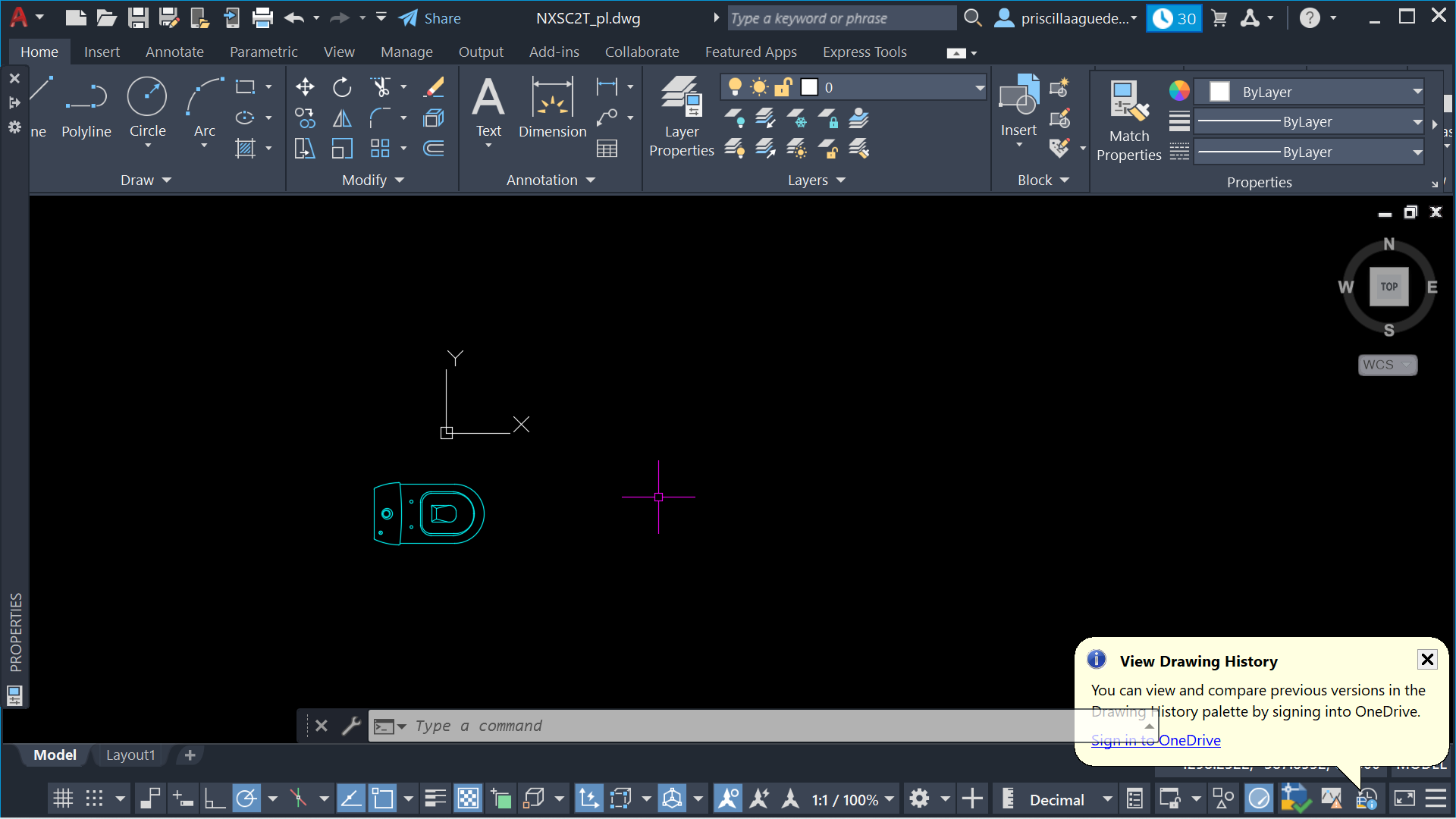
Task: Click the Hatch tool icon
Action: pyautogui.click(x=245, y=149)
